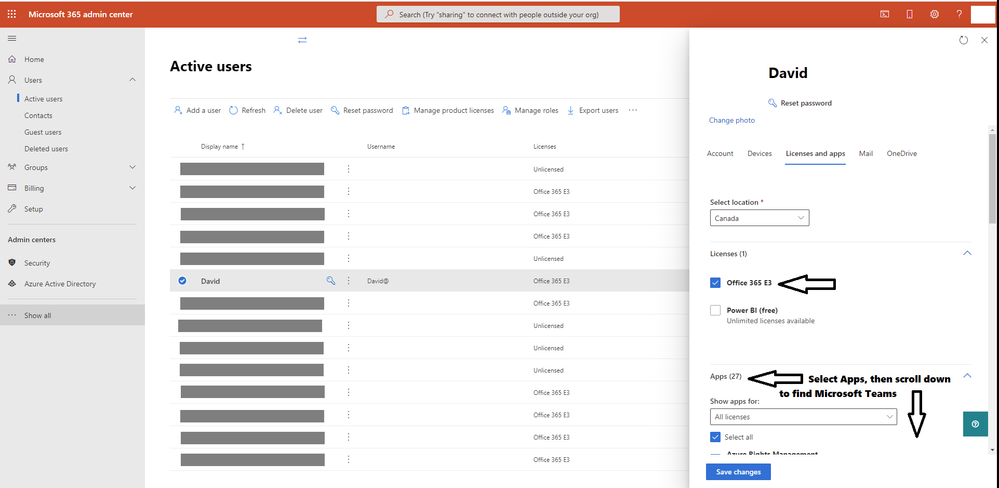This screenshot has width=999, height=488.
Task: Click the details panel vertical scrollbar
Action: [993, 178]
